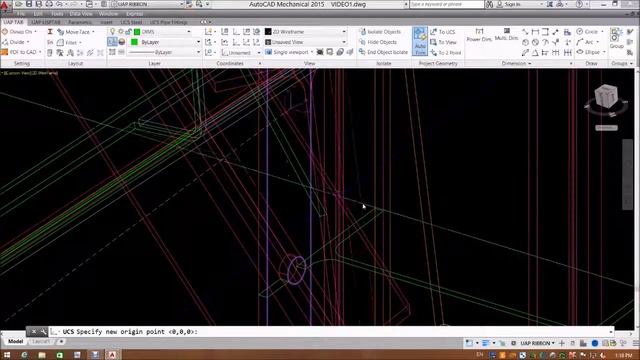The width and height of the screenshot is (640, 360).
Task: Click the Layer Properties icon
Action: tap(112, 42)
